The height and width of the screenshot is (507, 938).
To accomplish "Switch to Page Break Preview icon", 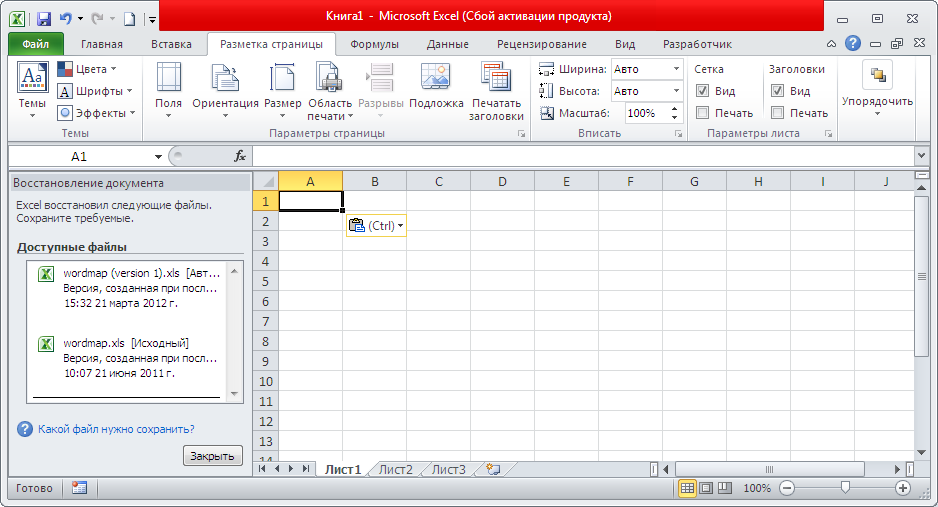I will 724,488.
